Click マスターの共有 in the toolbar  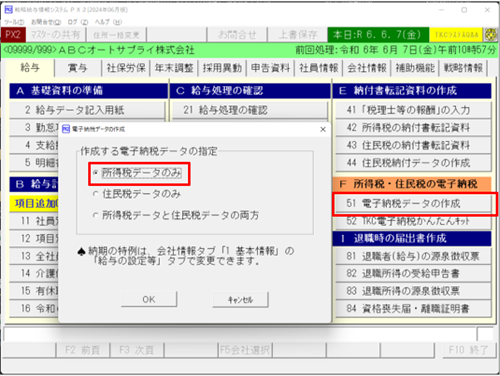pyautogui.click(x=56, y=34)
